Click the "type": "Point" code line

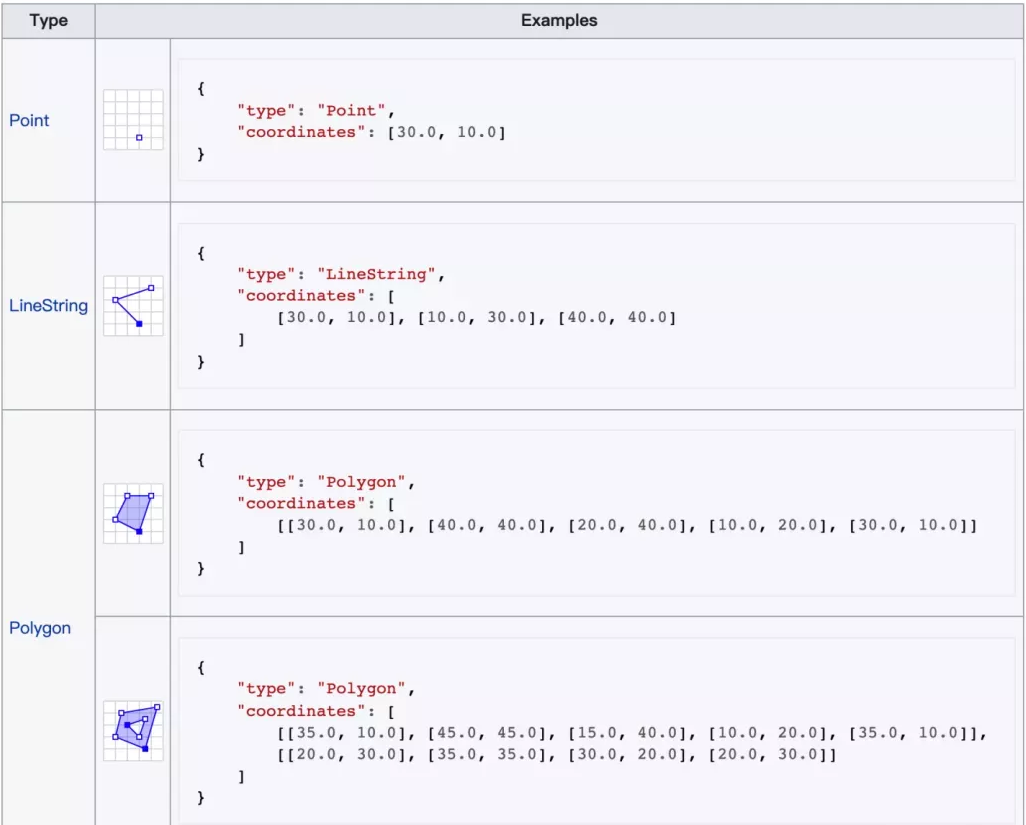(316, 111)
